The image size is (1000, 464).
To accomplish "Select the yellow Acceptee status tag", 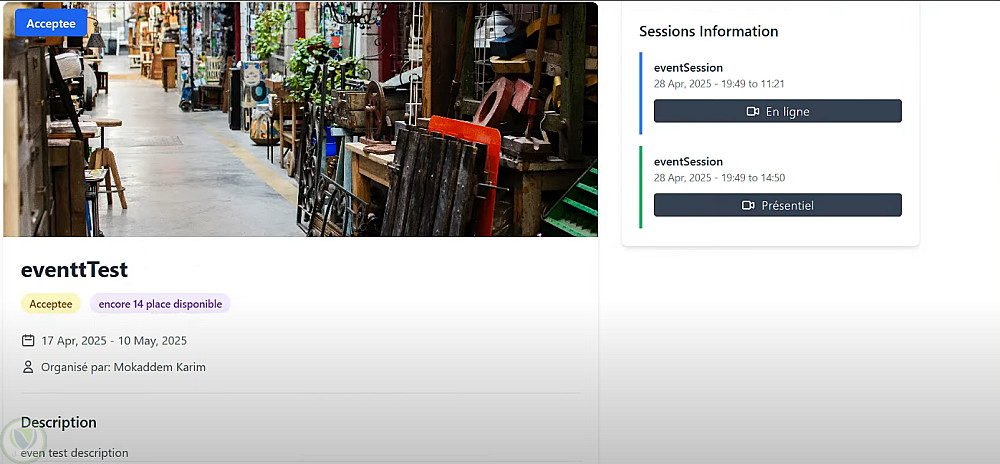I will (51, 304).
